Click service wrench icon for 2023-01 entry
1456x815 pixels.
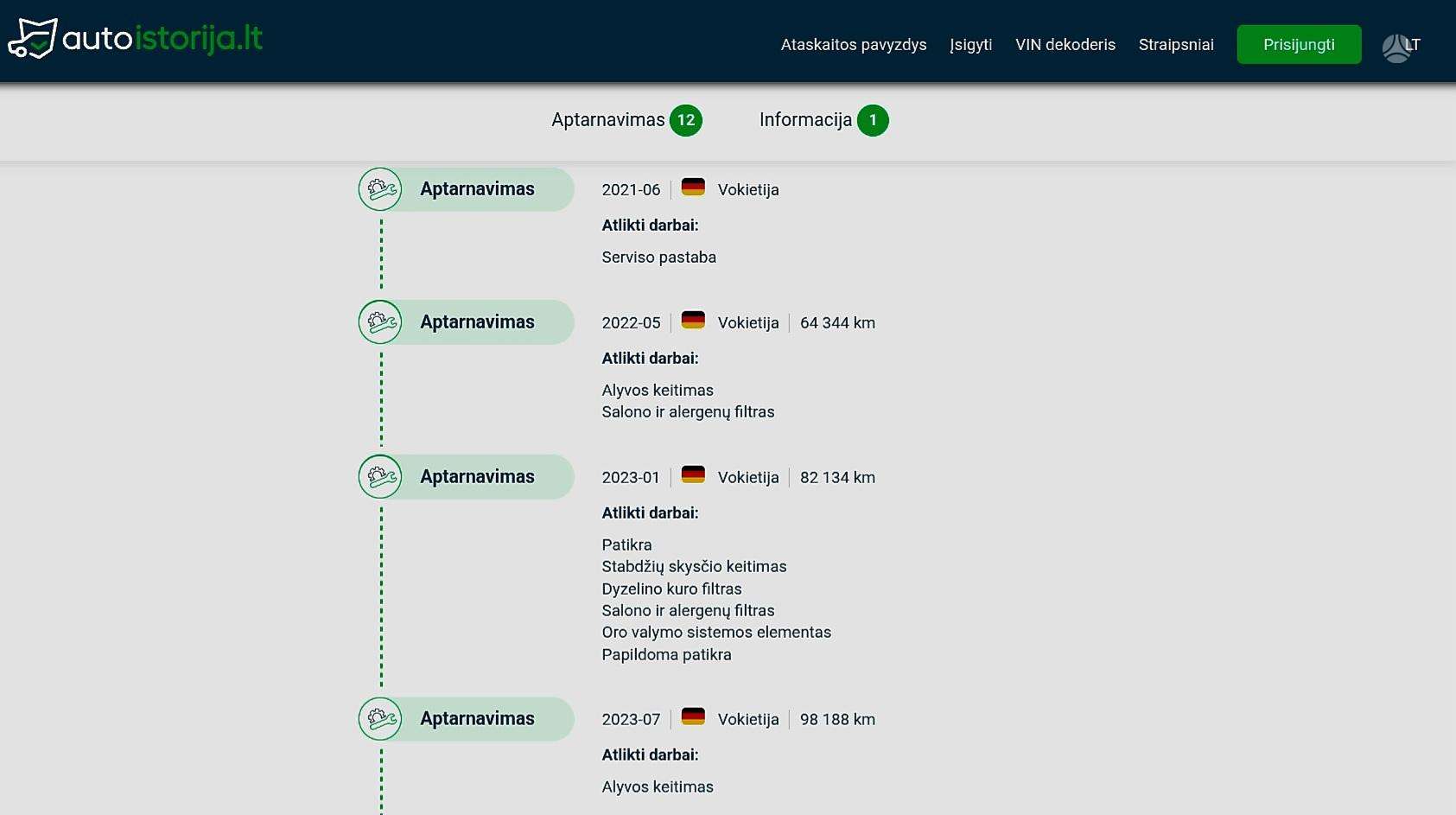(380, 477)
